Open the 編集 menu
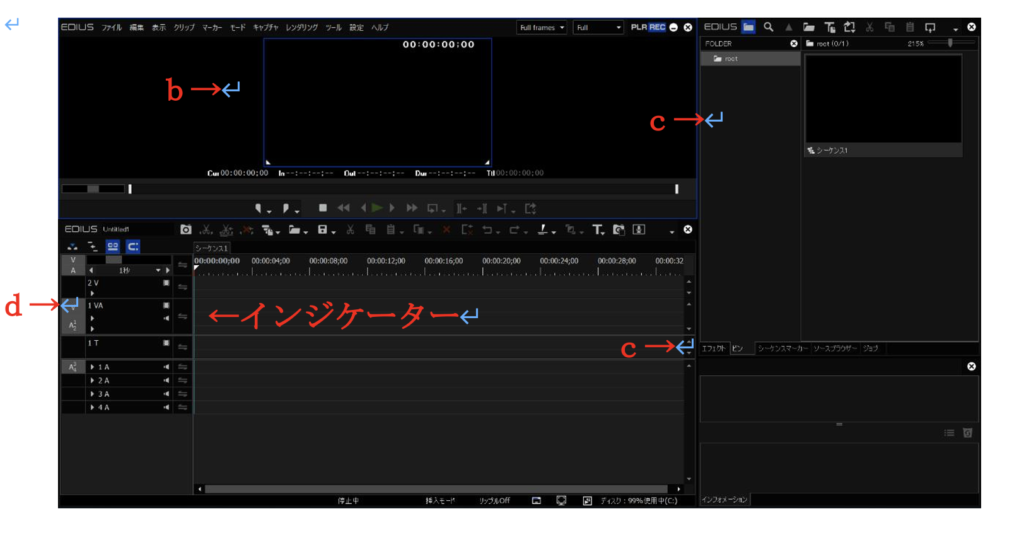Viewport: 1024px width, 538px height. [136, 27]
